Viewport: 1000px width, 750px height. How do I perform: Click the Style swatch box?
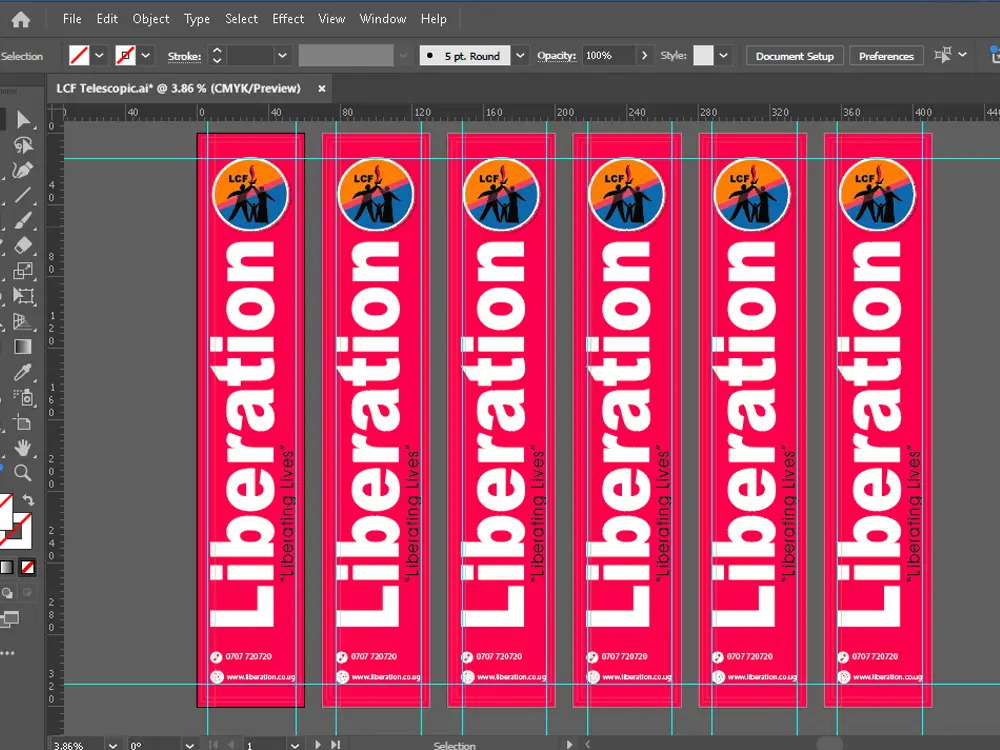[x=703, y=55]
